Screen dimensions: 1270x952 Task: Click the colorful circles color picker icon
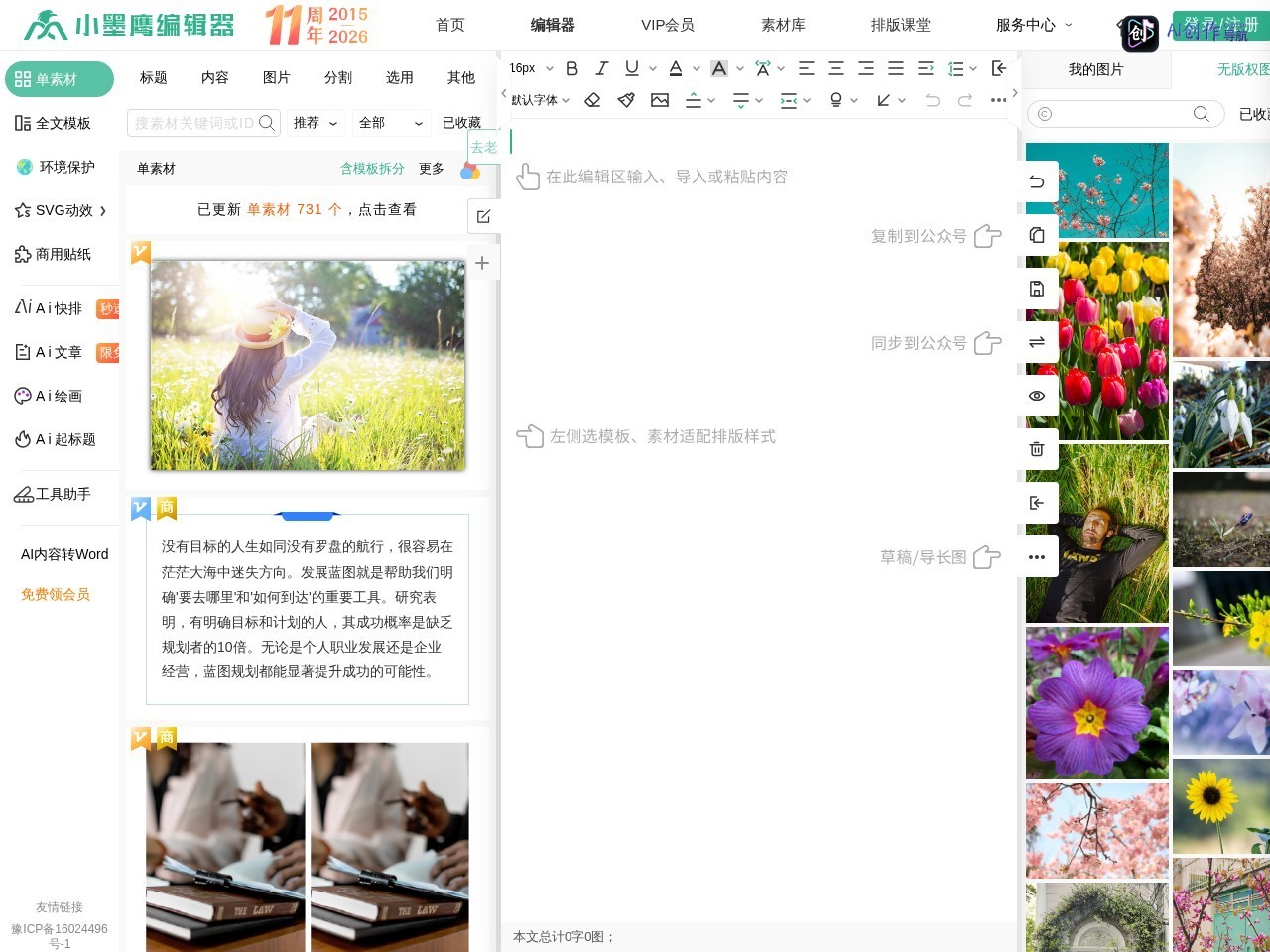click(470, 171)
